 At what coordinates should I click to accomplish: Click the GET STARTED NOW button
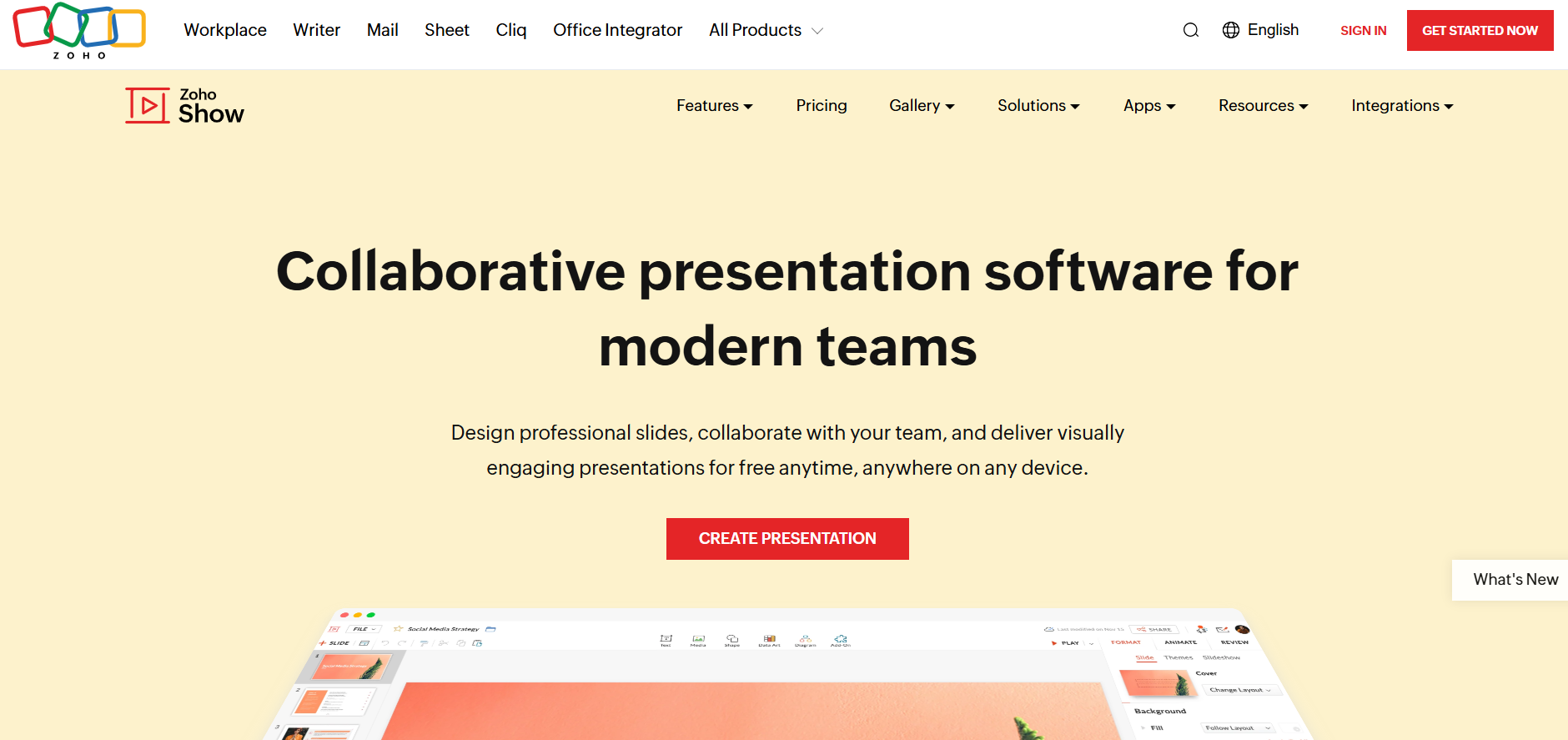tap(1480, 31)
